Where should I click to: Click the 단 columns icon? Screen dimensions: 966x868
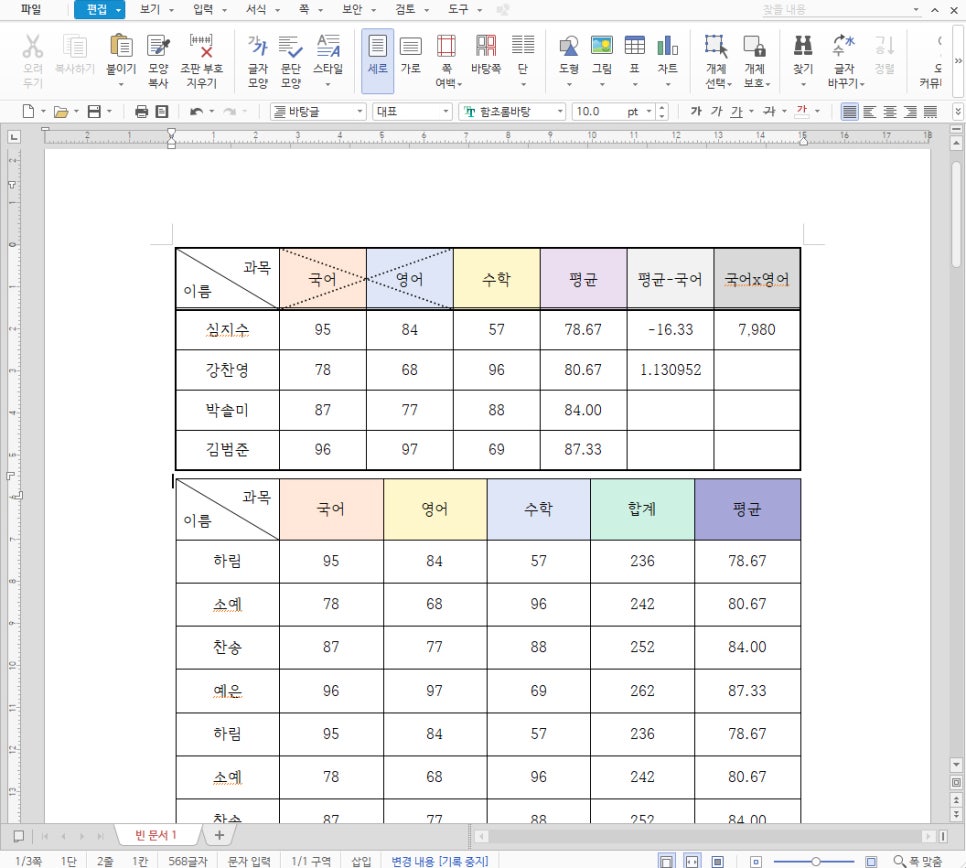tap(522, 47)
